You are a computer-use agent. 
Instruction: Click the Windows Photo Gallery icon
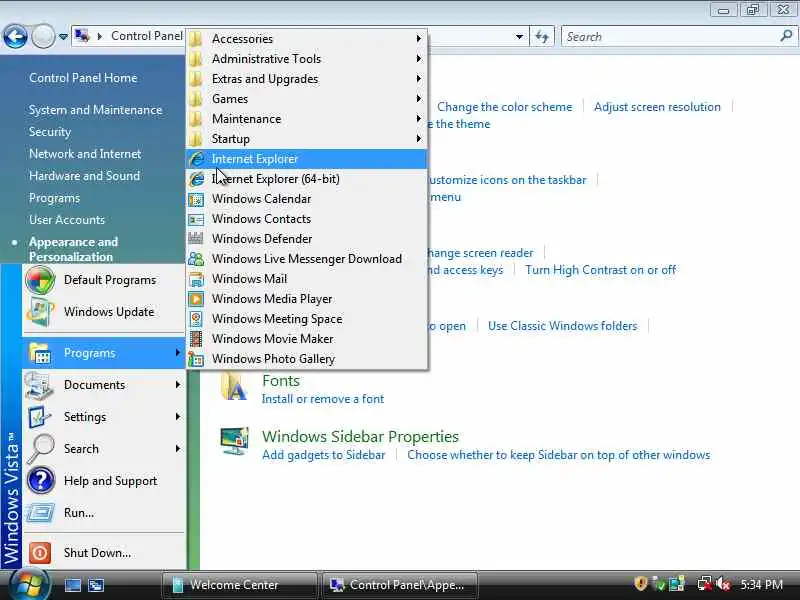tap(196, 359)
